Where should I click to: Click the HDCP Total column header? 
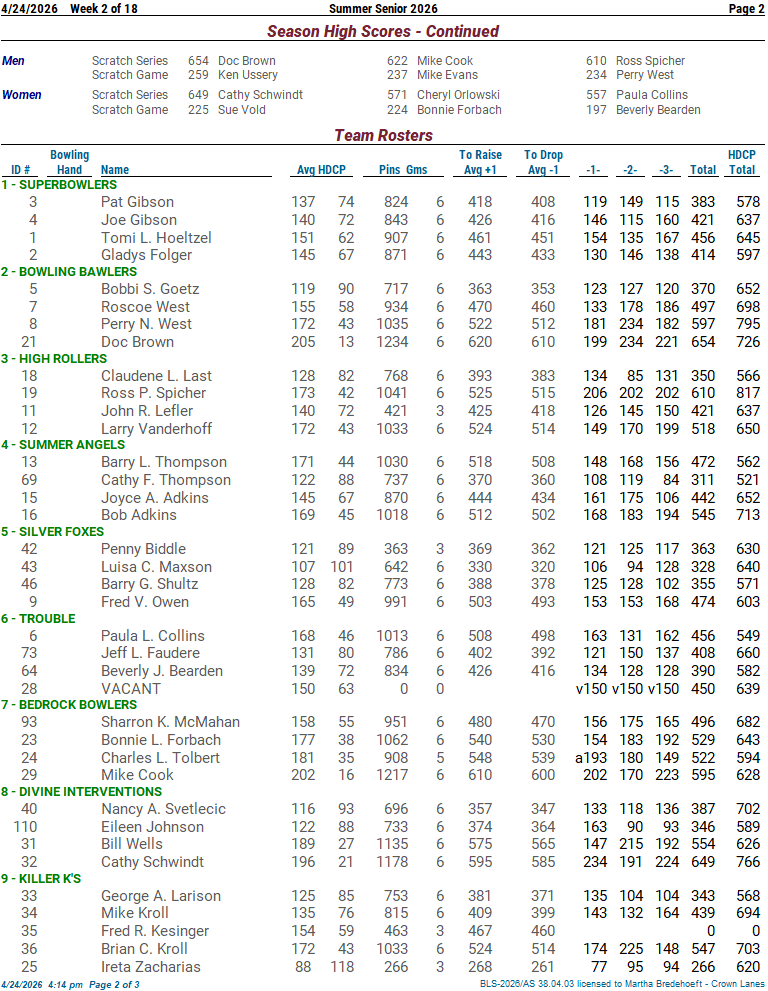point(742,162)
